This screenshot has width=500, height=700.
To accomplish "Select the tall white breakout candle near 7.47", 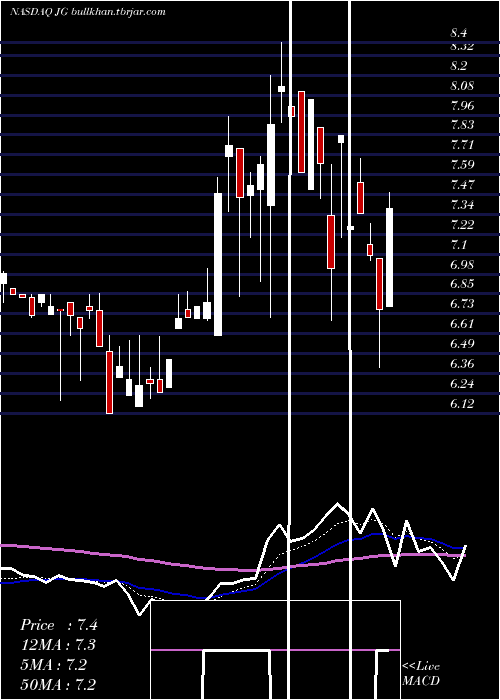I will (x=218, y=264).
